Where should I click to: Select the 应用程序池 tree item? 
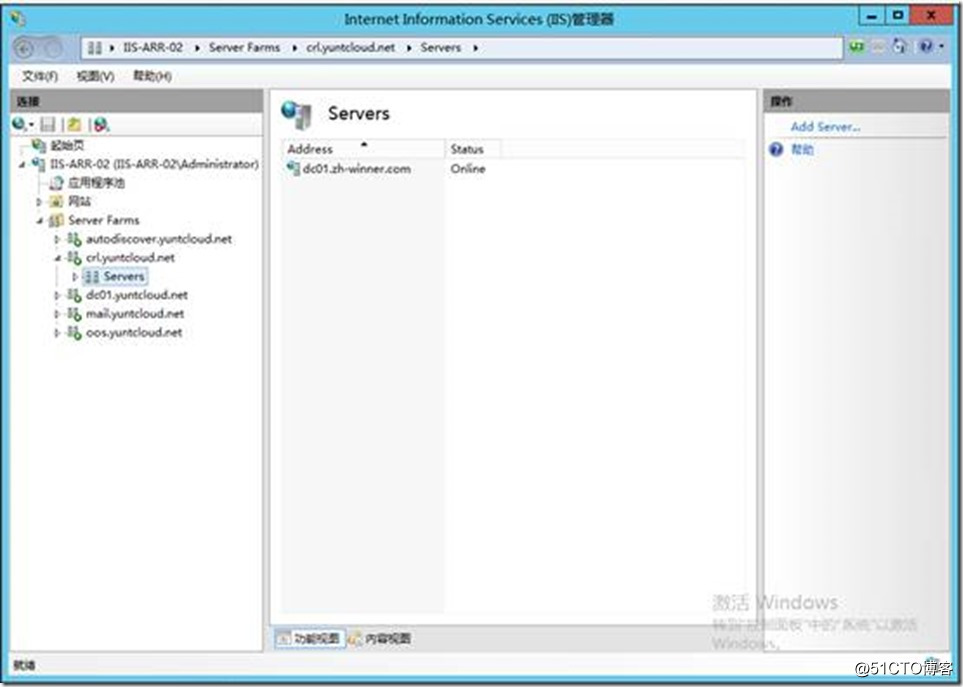(x=96, y=182)
